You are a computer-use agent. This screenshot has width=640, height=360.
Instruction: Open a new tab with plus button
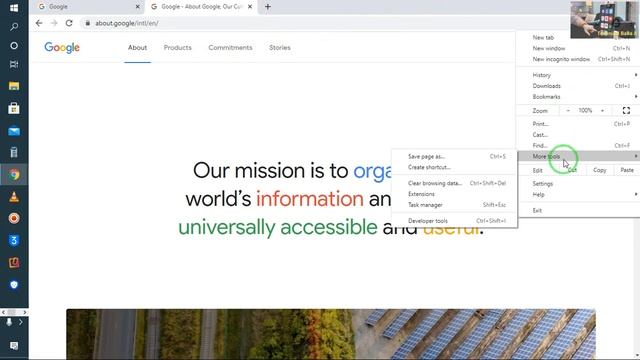click(x=268, y=7)
